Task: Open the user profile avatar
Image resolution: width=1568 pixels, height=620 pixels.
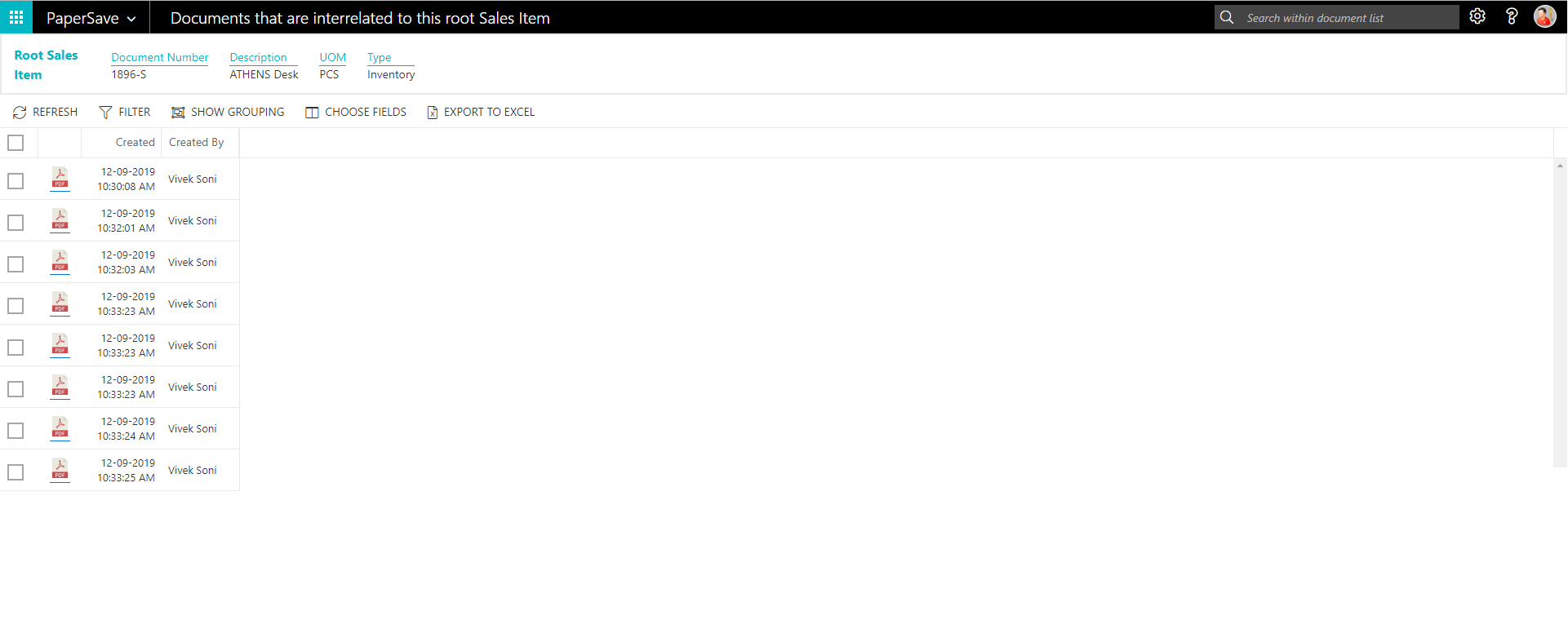Action: (1544, 17)
